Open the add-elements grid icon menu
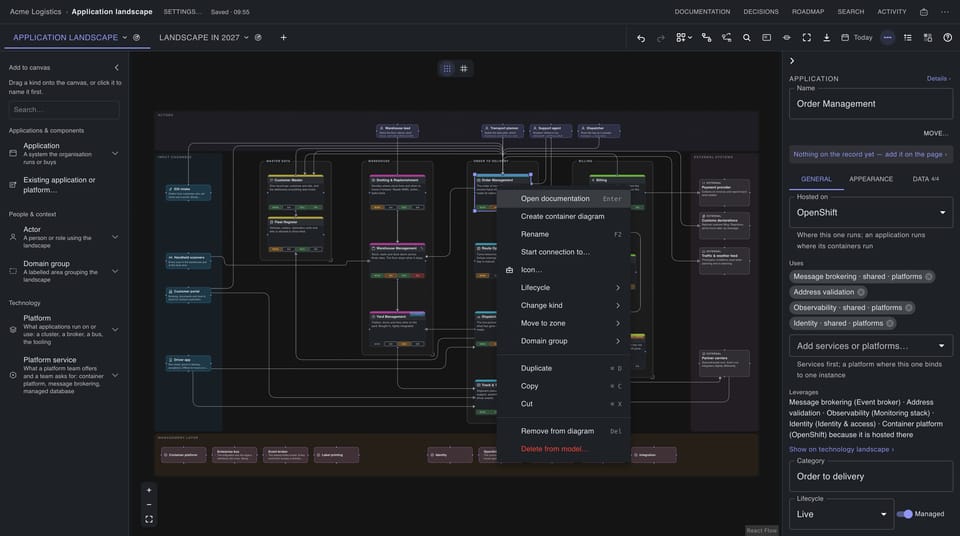The width and height of the screenshot is (960, 536). [x=684, y=38]
